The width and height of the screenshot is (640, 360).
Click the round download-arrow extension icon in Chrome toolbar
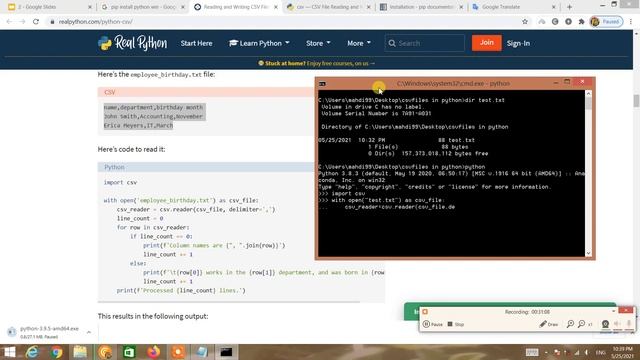coord(568,22)
